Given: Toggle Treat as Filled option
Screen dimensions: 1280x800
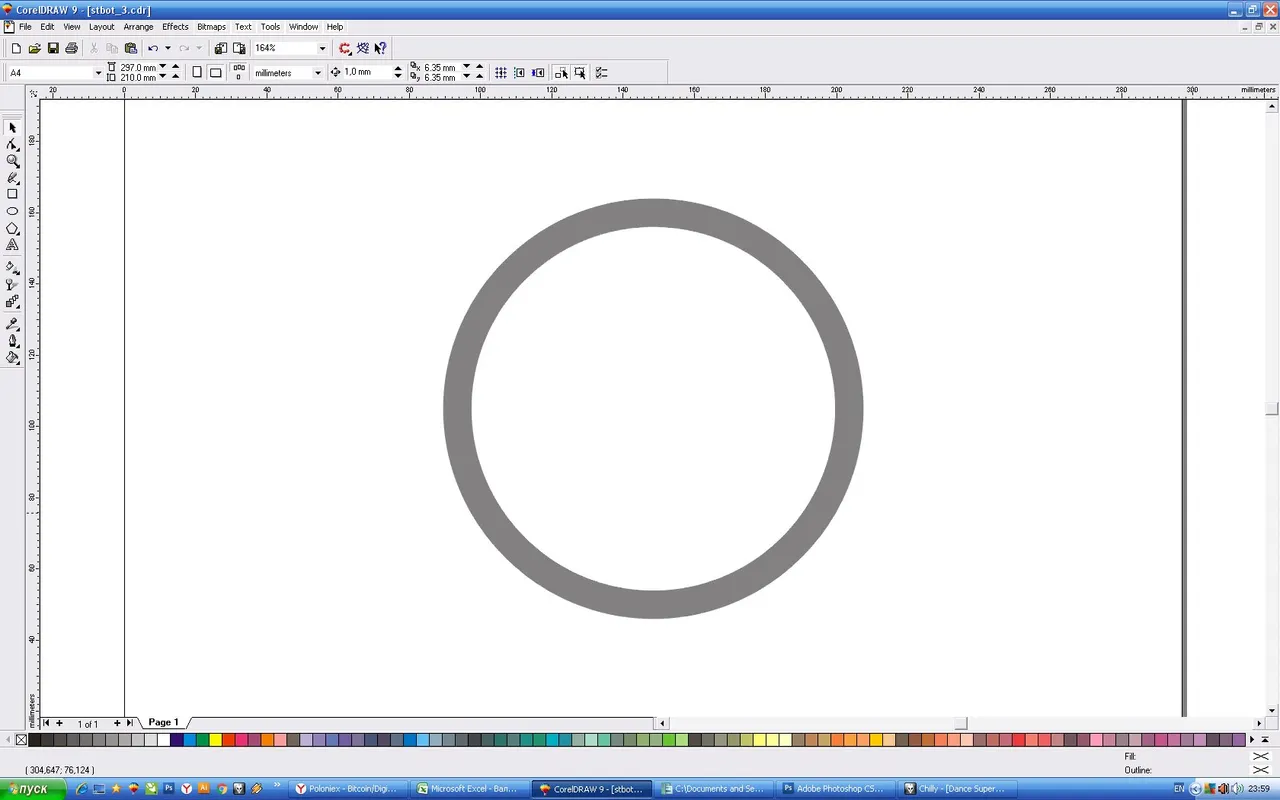Looking at the screenshot, I should tap(580, 73).
